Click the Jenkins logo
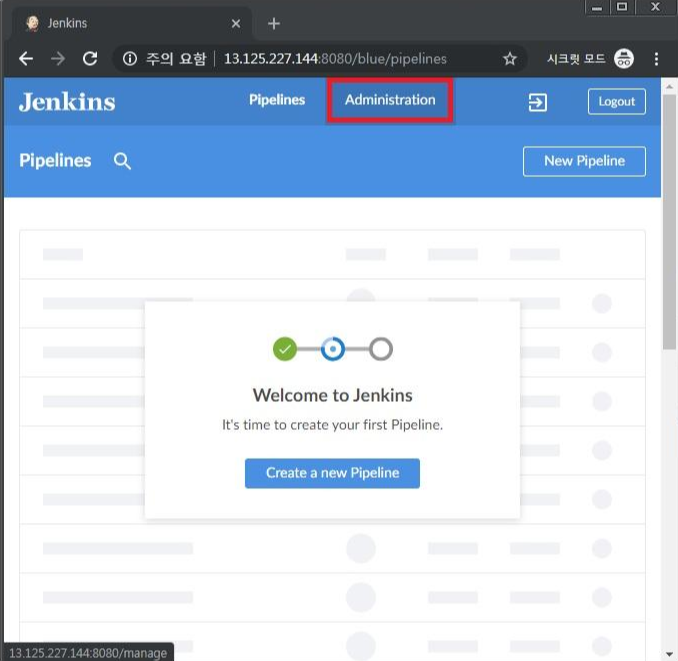The height and width of the screenshot is (661, 678). coord(67,102)
